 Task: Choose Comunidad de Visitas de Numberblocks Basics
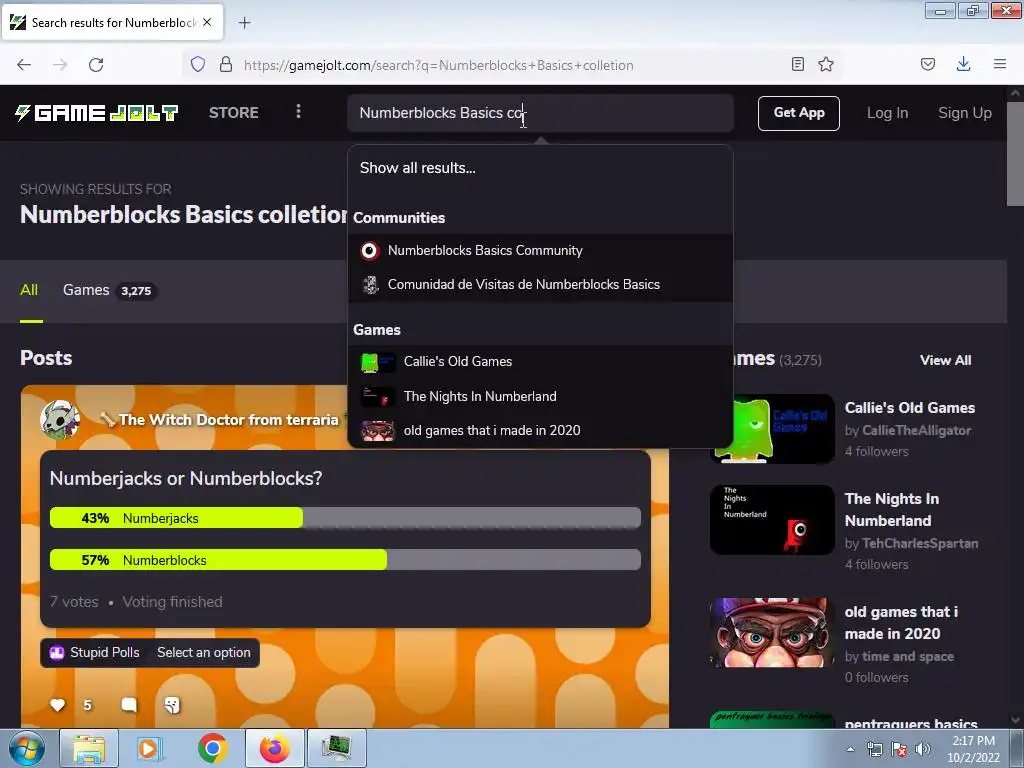click(540, 285)
